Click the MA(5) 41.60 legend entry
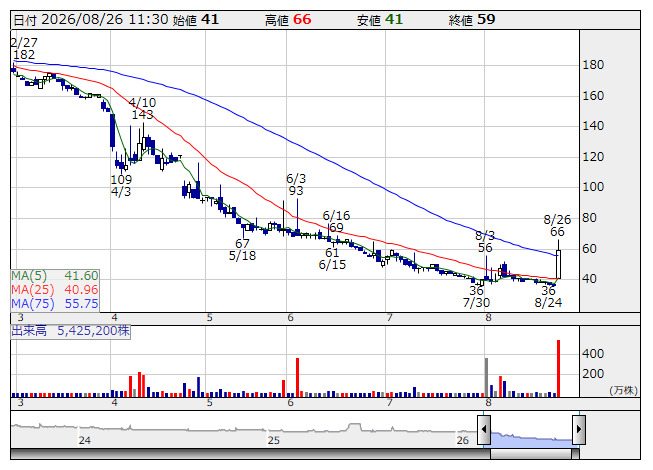The image size is (653, 470). point(55,276)
